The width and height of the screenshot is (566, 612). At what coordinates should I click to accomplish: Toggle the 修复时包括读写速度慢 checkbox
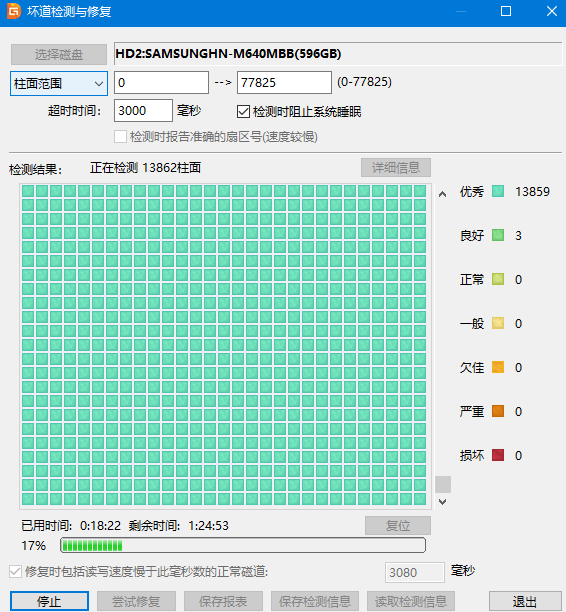[x=15, y=572]
